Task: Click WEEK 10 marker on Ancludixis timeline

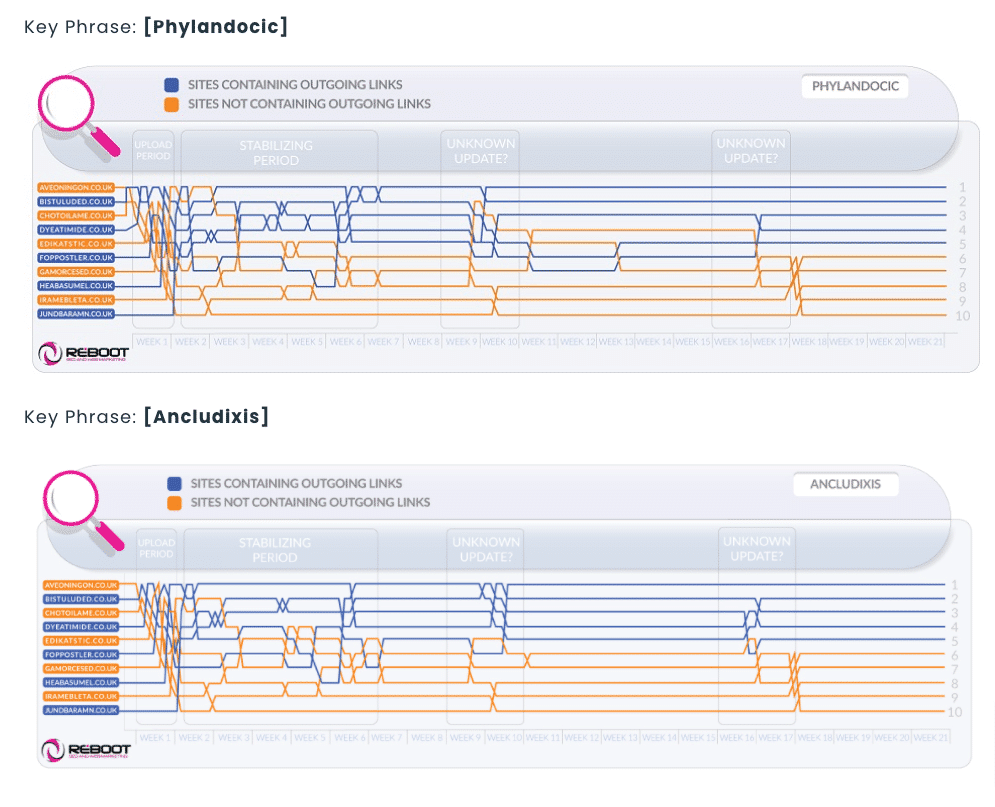Action: point(503,737)
